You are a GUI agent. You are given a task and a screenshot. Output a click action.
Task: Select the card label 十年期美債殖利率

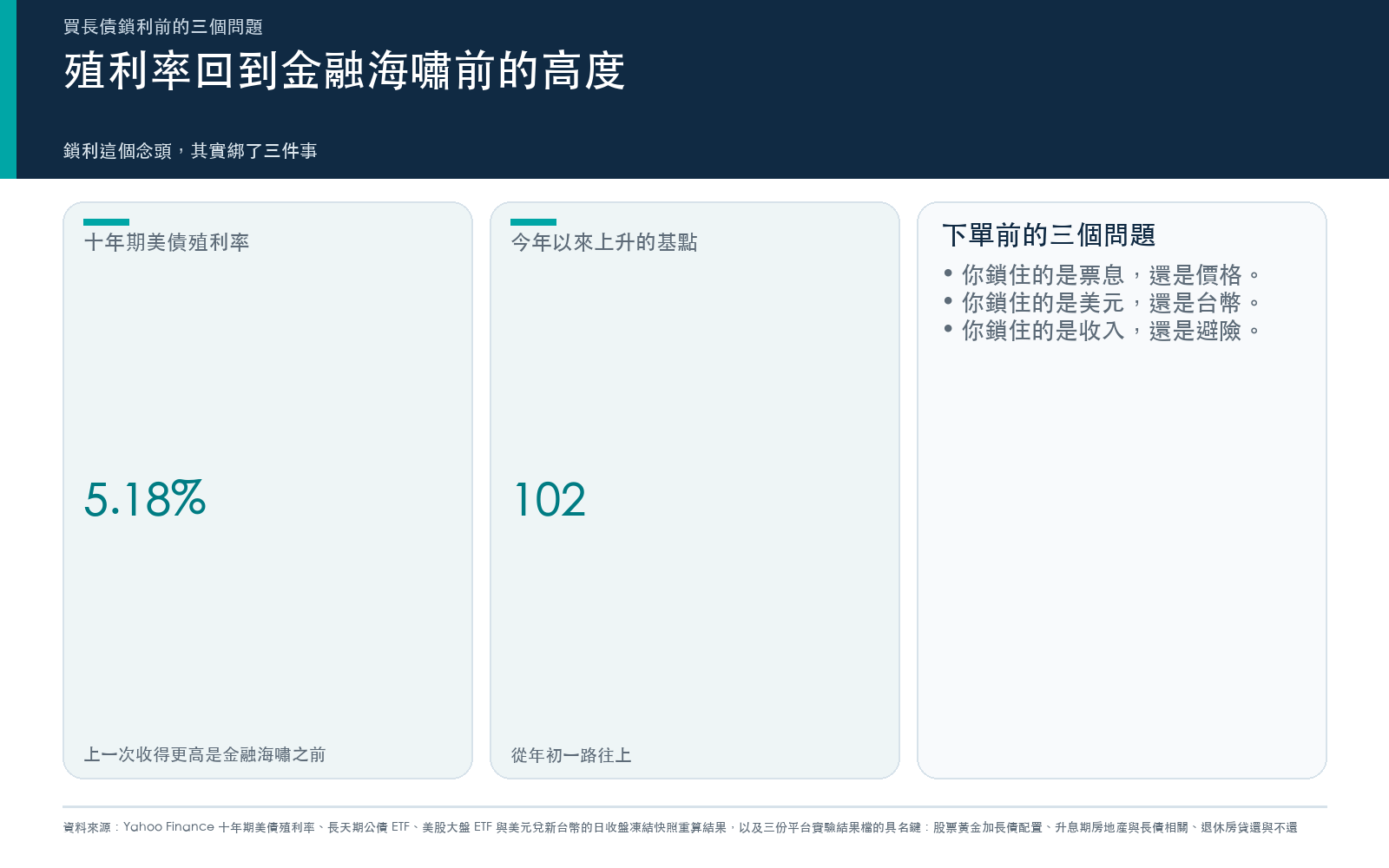point(167,242)
